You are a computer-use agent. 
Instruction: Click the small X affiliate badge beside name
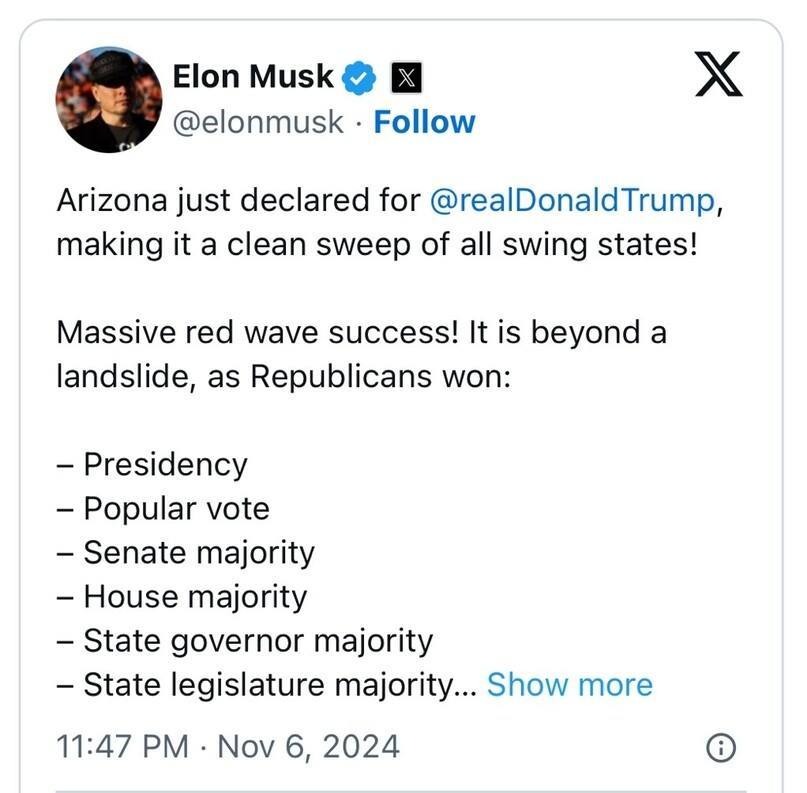click(405, 76)
